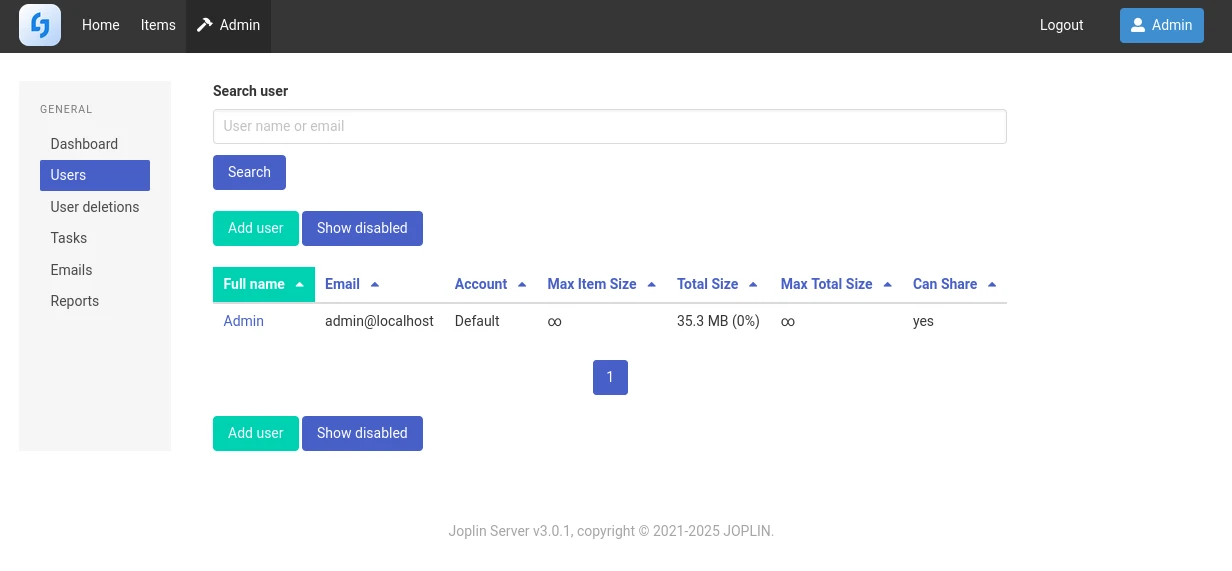Image resolution: width=1232 pixels, height=571 pixels.
Task: Click the Joplin logo icon
Action: 40,25
